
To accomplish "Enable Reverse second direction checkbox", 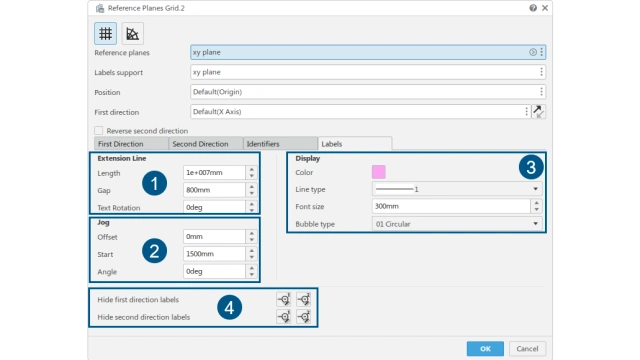I will pos(98,131).
